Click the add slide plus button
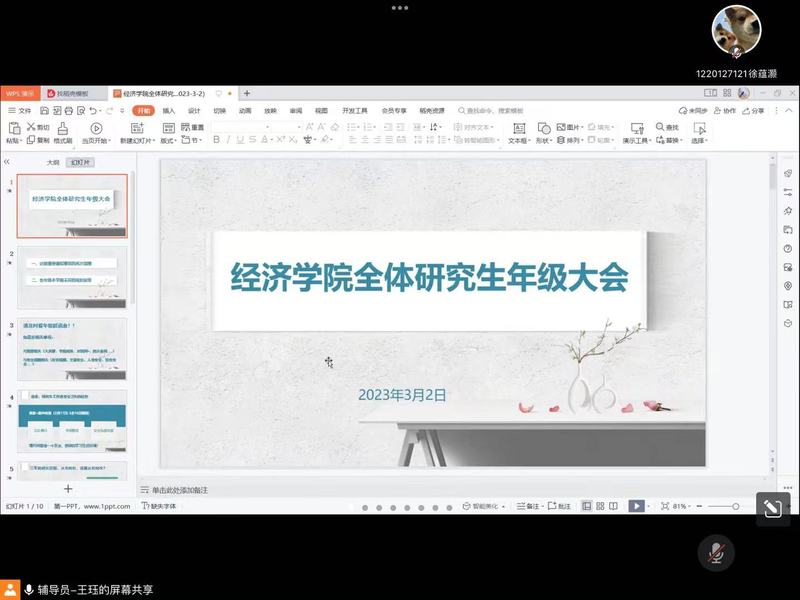 point(68,489)
